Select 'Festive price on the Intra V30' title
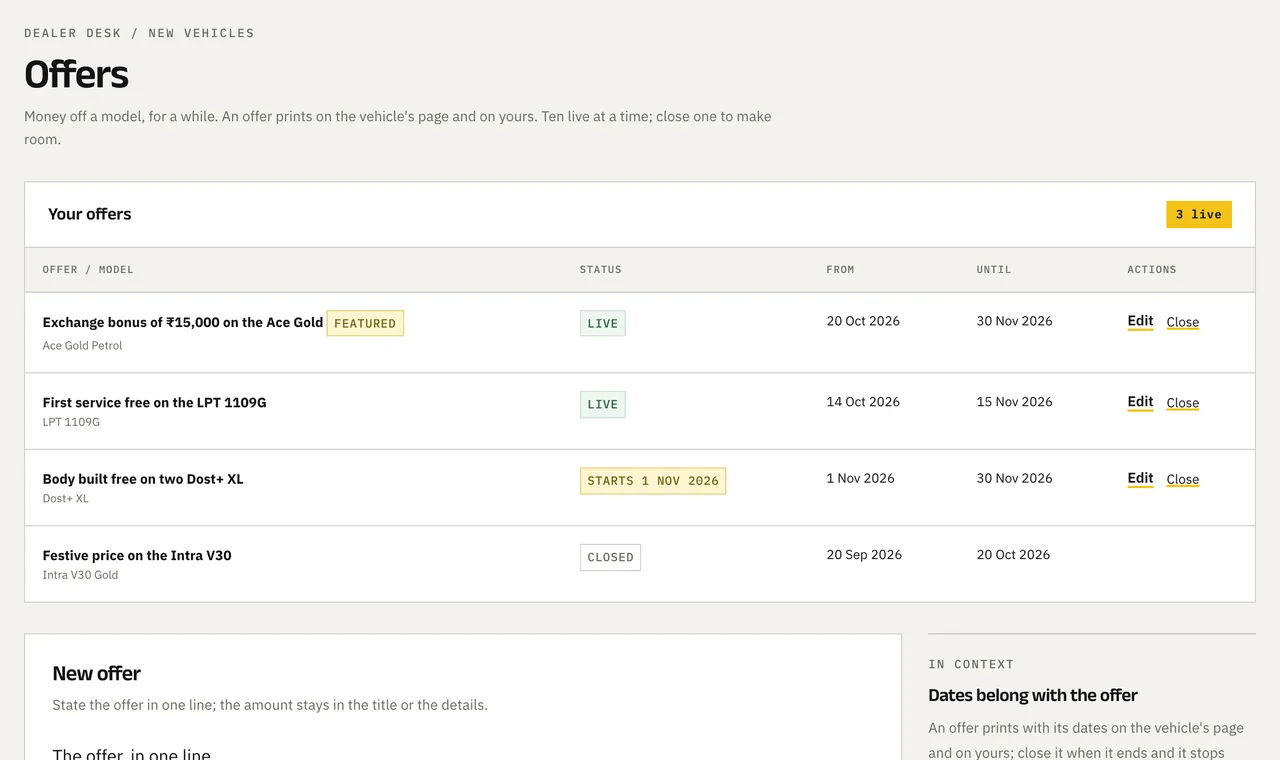Viewport: 1280px width, 760px height. coord(137,555)
